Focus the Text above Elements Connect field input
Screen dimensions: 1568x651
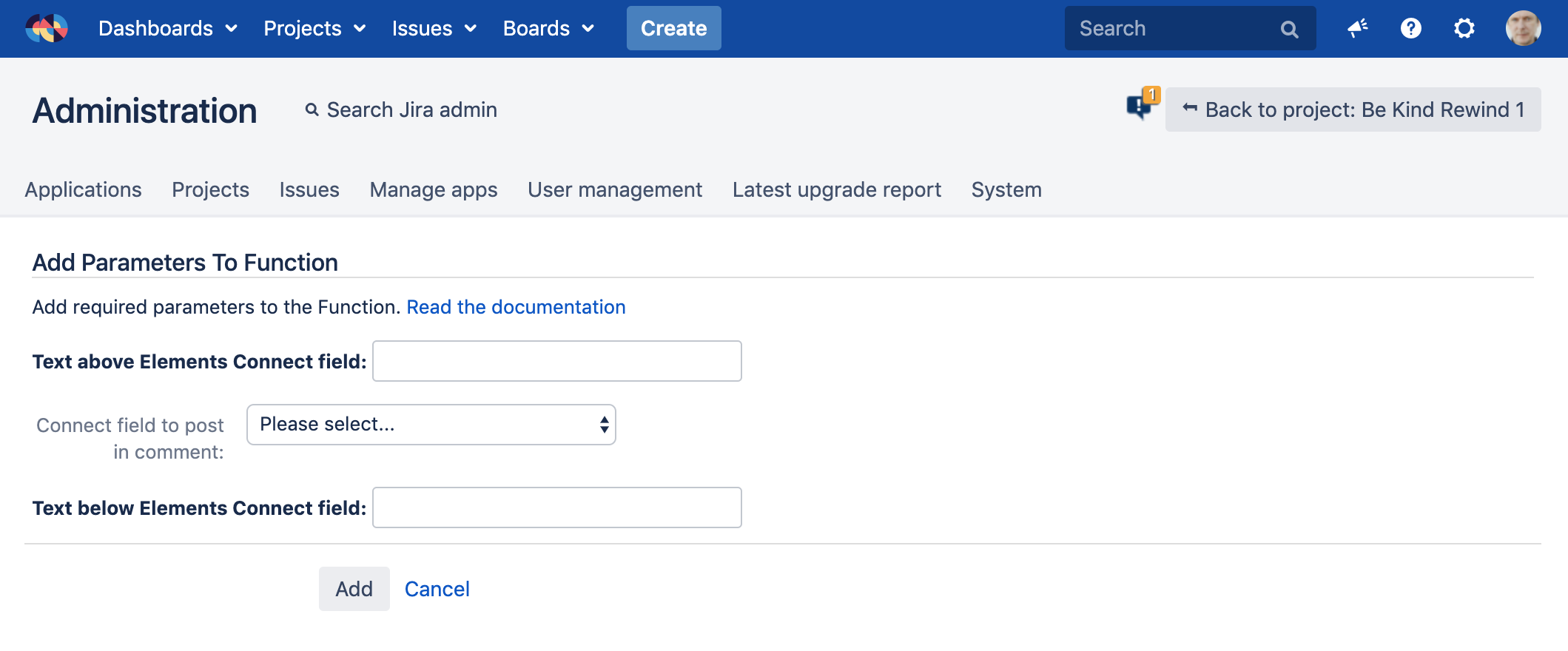pos(556,361)
